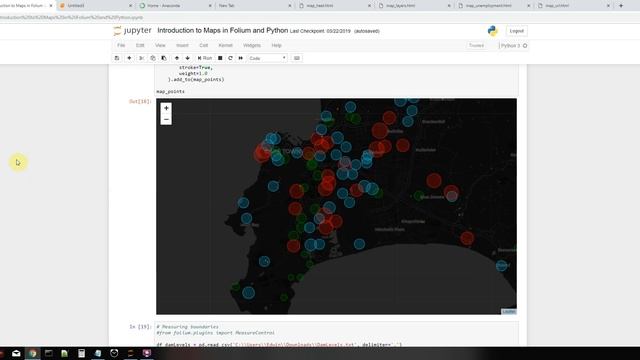Run the current cell
Image resolution: width=640 pixels, height=360 pixels.
[x=205, y=58]
